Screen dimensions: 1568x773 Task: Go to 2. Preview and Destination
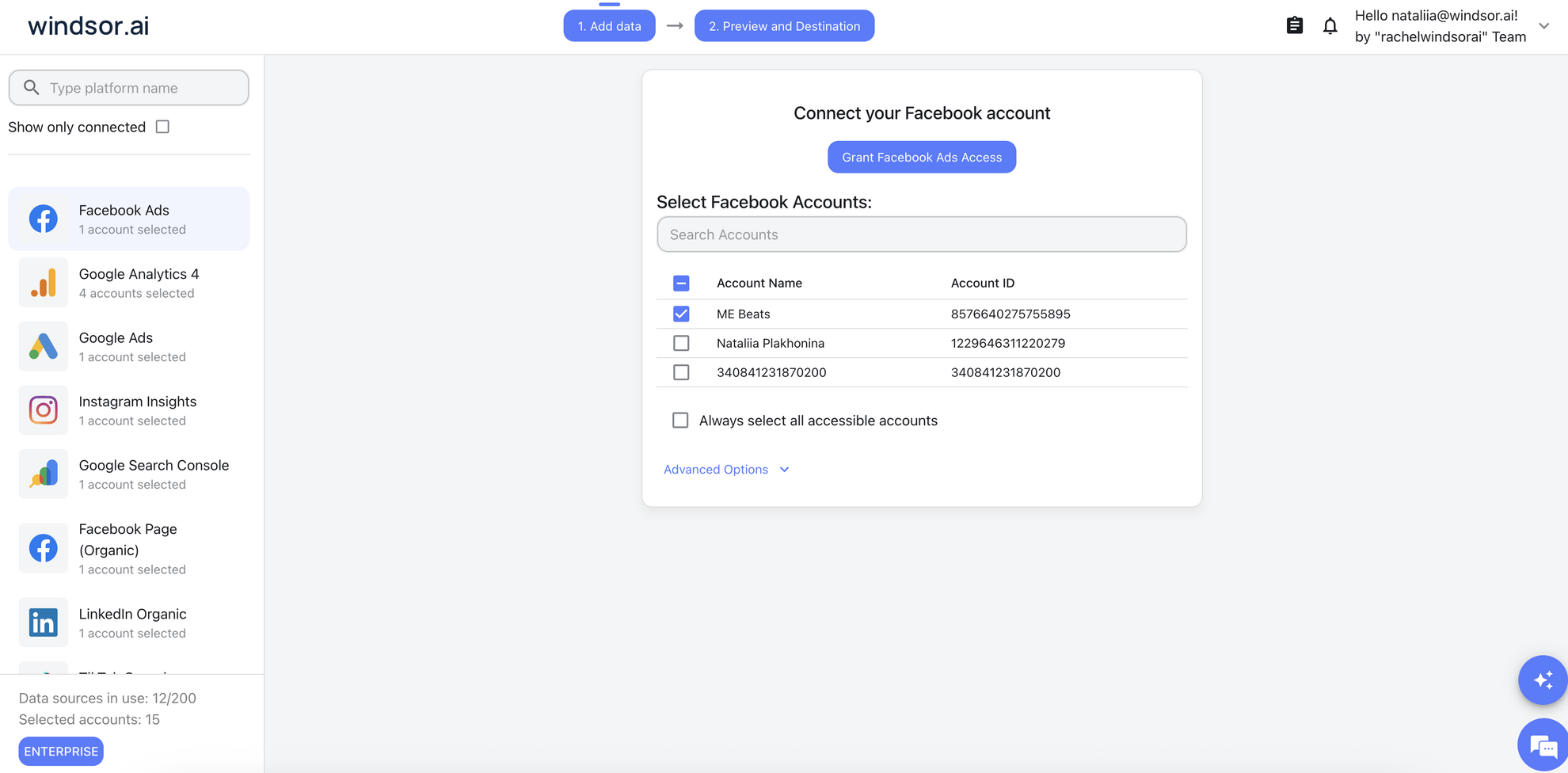[x=784, y=26]
